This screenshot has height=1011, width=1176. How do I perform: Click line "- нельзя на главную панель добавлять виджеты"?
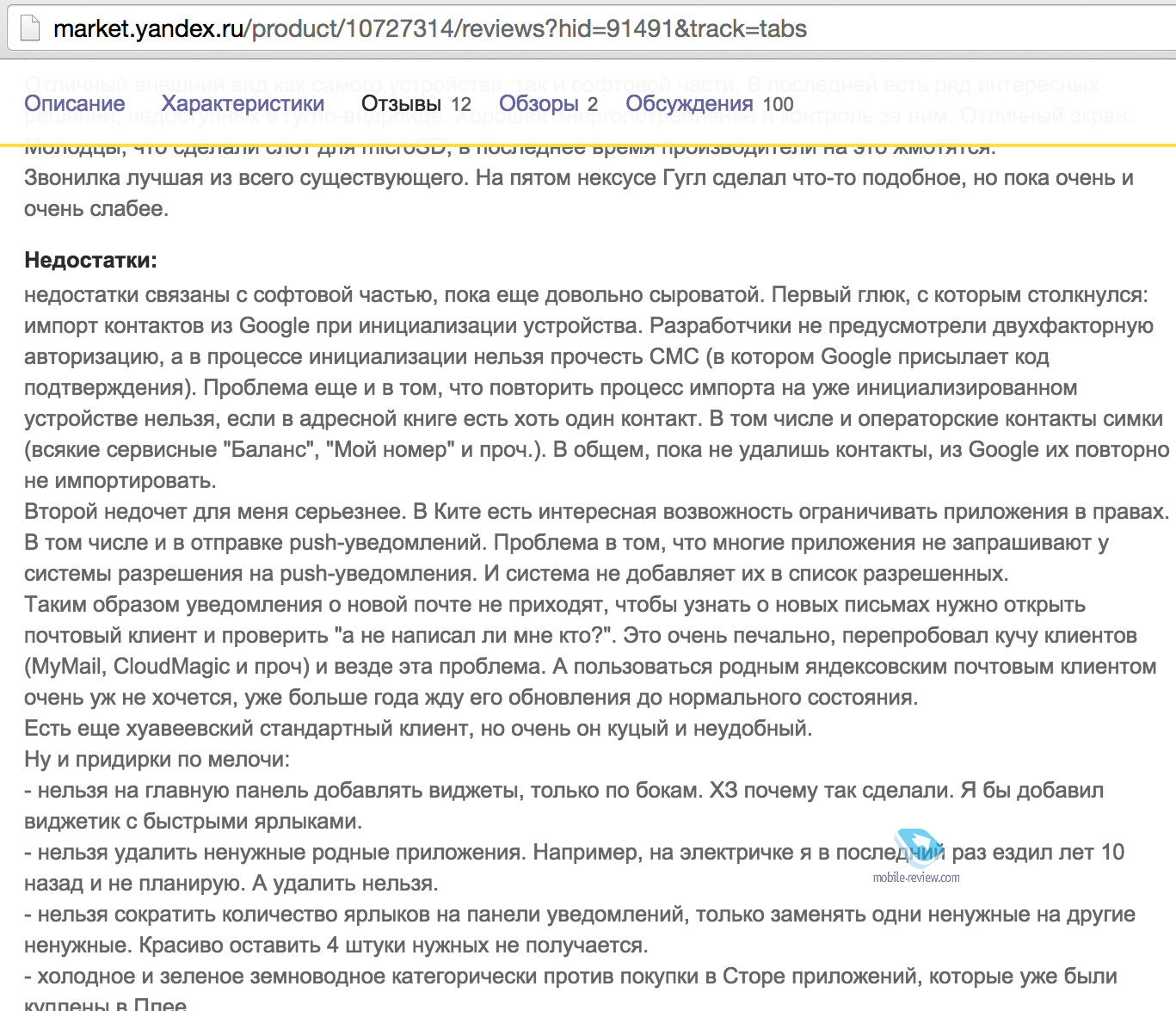[563, 791]
